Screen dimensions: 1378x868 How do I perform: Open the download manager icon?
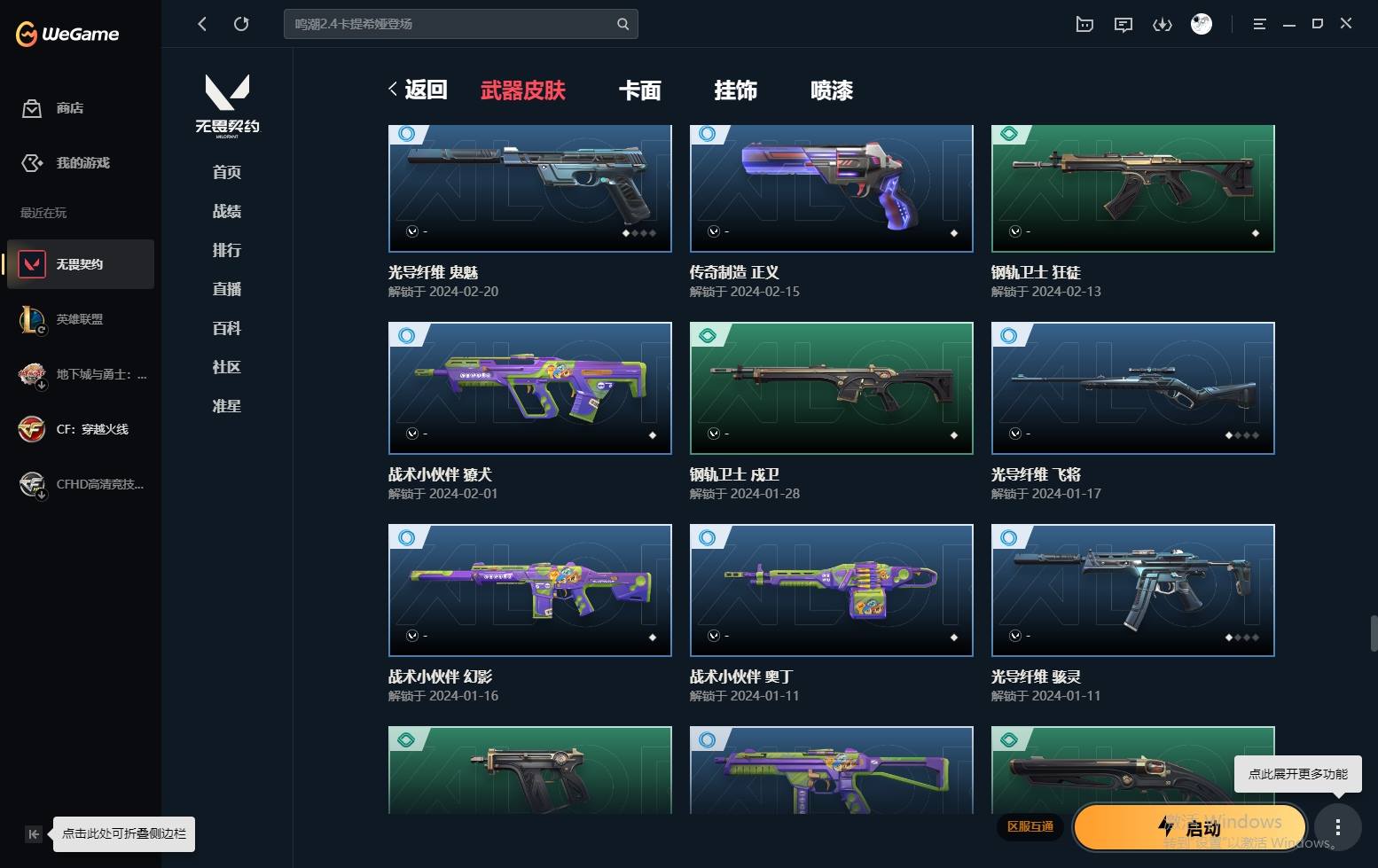[1162, 25]
